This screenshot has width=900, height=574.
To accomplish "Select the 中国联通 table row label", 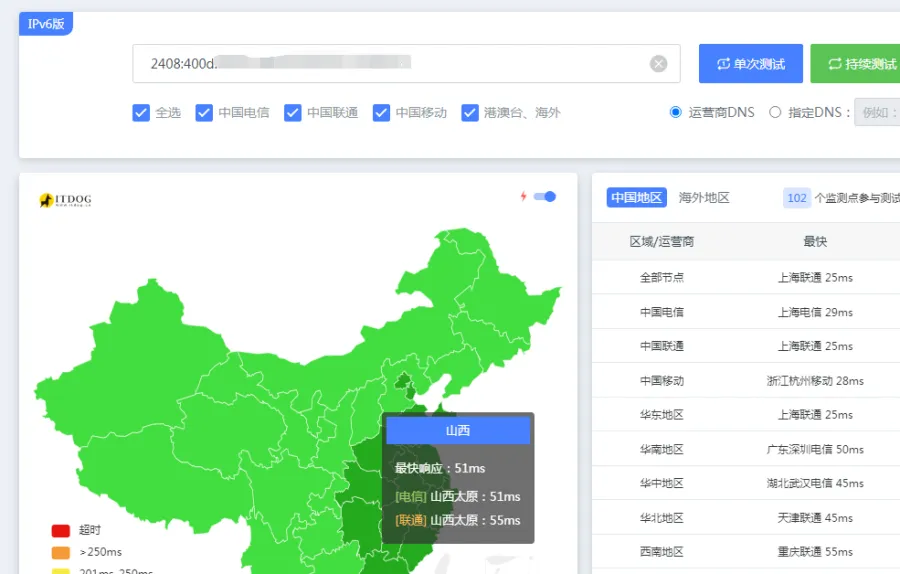I will 662,346.
